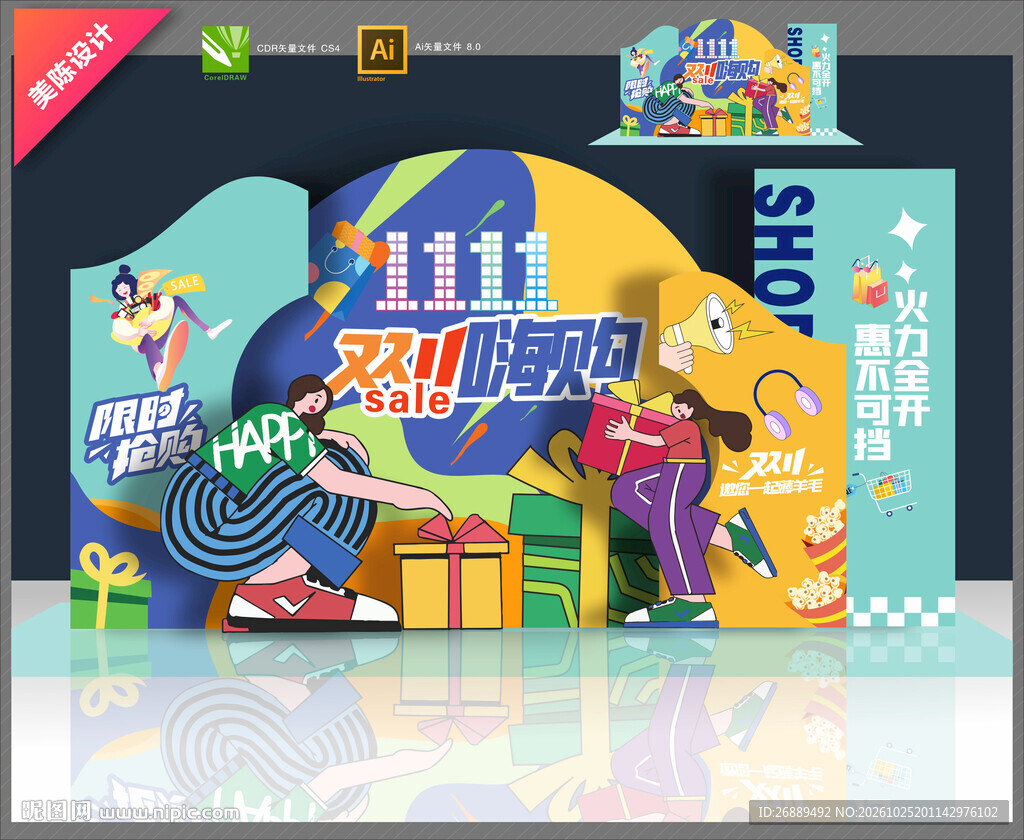The image size is (1024, 840).
Task: Click the pixel-style '1111' number
Action: coord(468,270)
